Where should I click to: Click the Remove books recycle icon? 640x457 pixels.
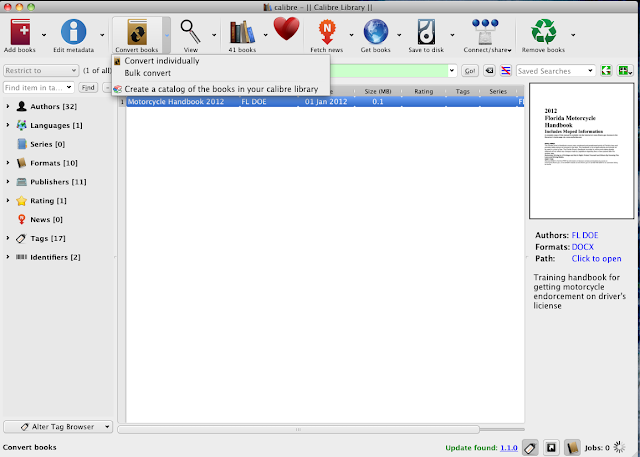543,31
